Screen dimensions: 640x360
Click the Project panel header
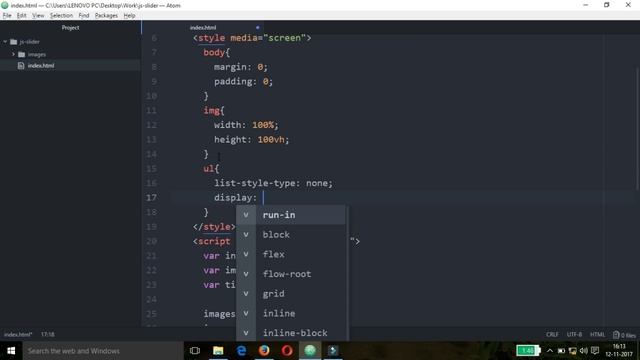click(70, 27)
